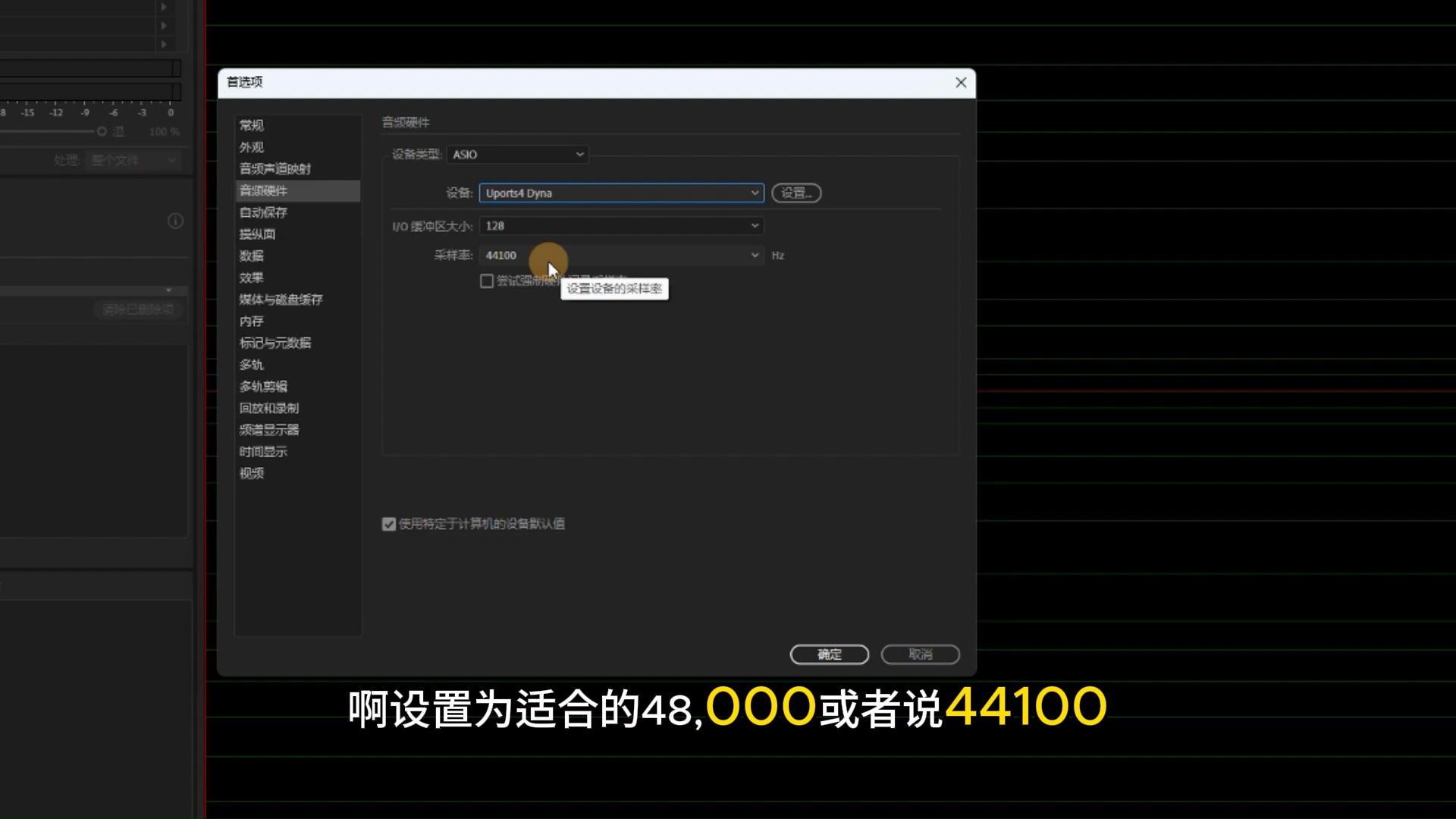Click the info icon in left panel
Image resolution: width=1456 pixels, height=819 pixels.
(175, 221)
